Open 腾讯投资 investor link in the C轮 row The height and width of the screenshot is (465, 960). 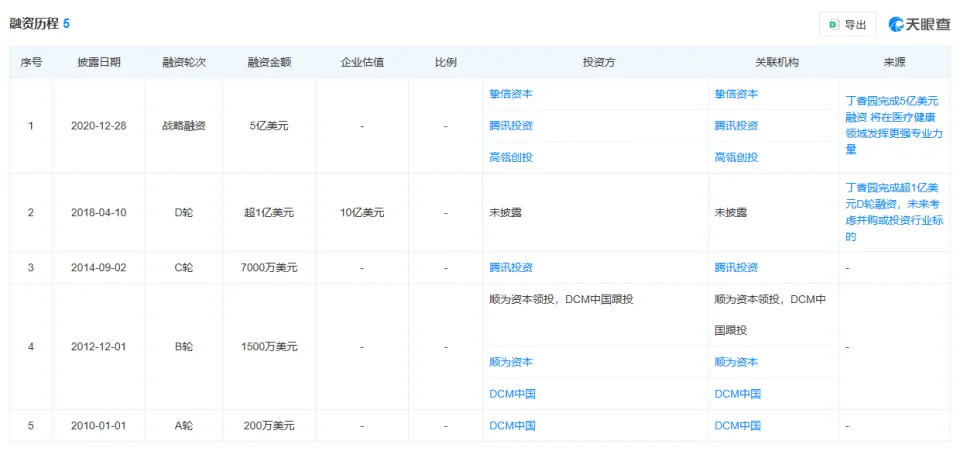[x=511, y=267]
